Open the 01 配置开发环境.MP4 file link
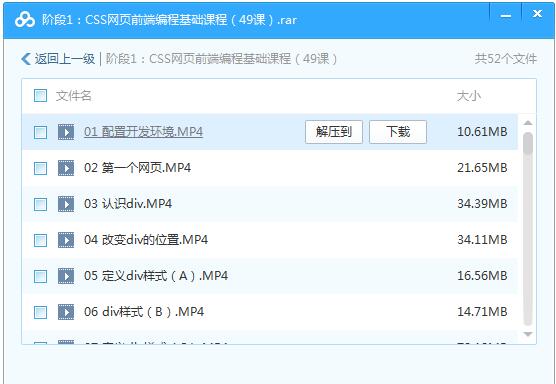 click(x=143, y=132)
